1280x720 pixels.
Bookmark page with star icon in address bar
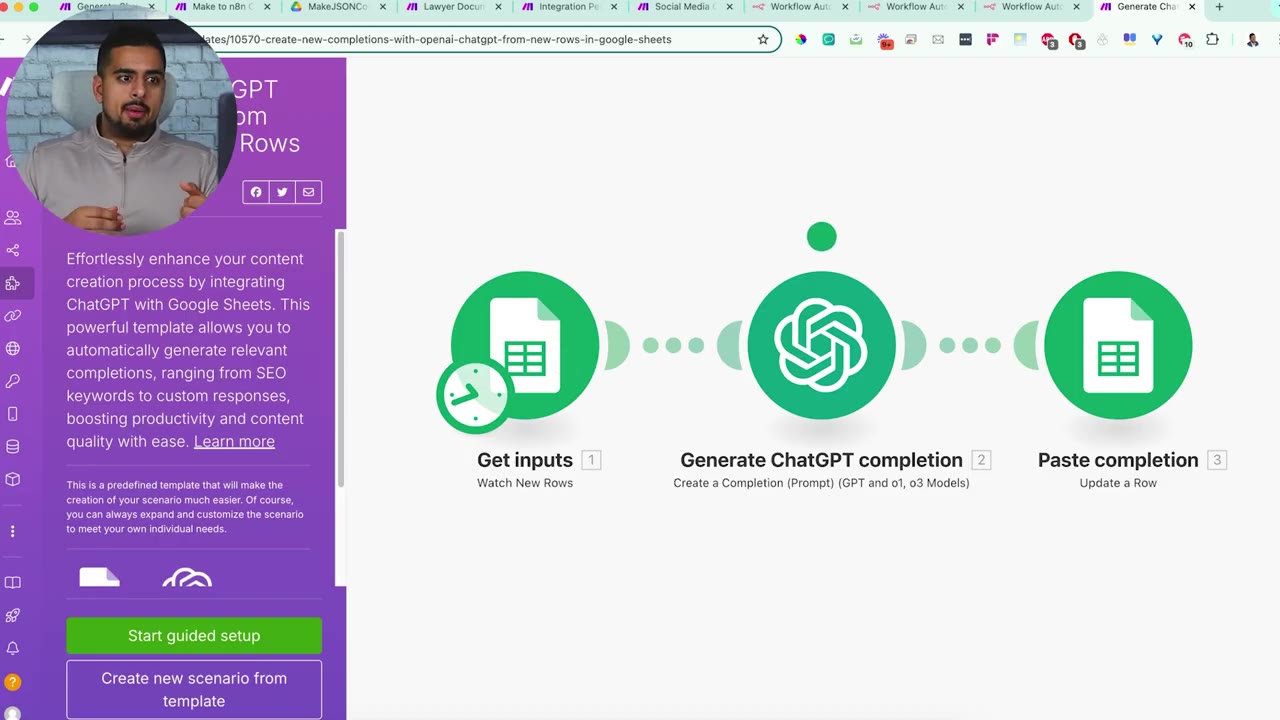tap(763, 40)
